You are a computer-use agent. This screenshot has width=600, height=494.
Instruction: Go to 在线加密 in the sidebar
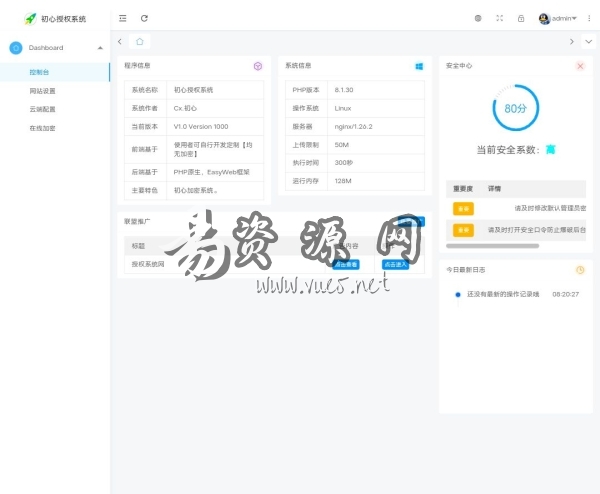point(43,128)
